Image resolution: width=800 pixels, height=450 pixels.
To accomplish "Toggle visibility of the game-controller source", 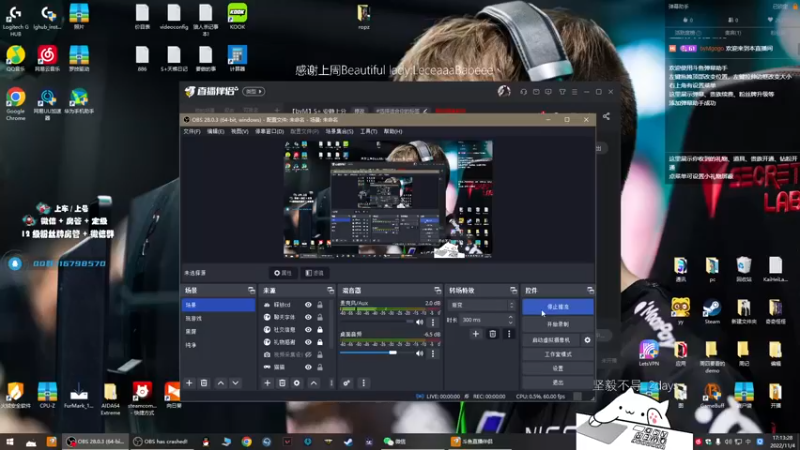I will pyautogui.click(x=308, y=367).
